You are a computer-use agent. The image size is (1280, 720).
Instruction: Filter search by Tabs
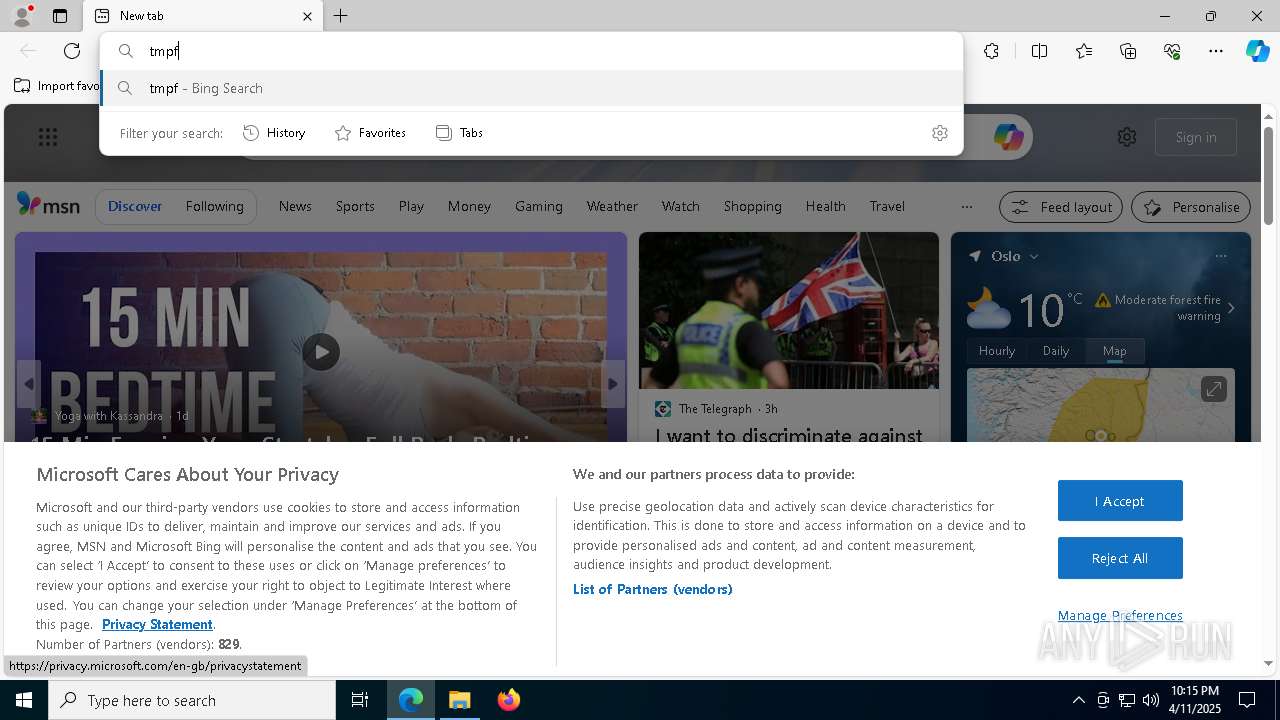point(459,133)
